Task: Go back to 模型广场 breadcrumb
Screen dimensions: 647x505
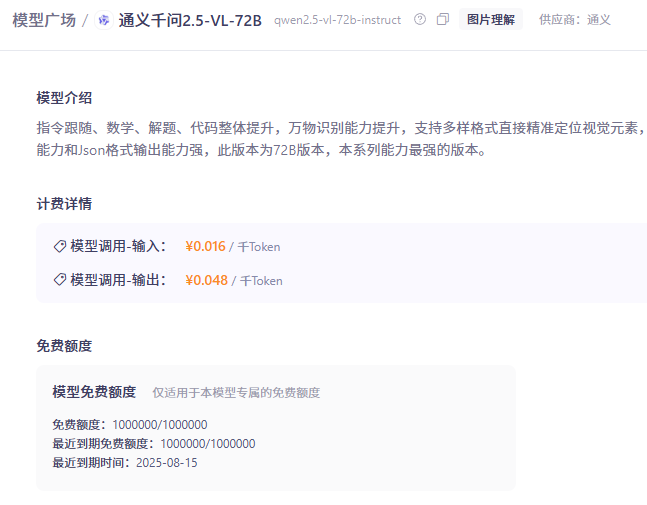Action: [x=44, y=20]
